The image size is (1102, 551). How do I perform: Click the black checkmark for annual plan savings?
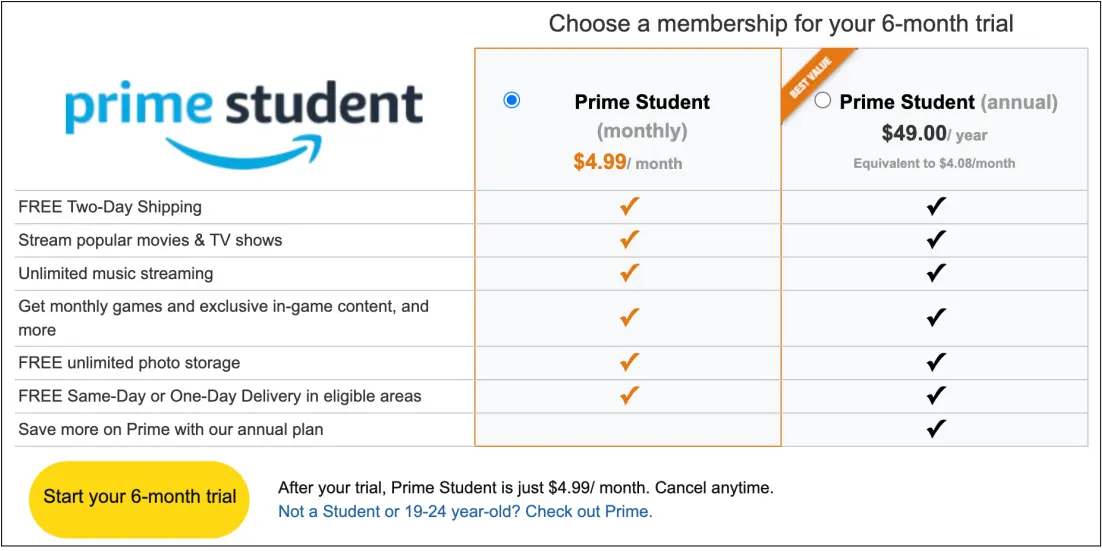935,429
